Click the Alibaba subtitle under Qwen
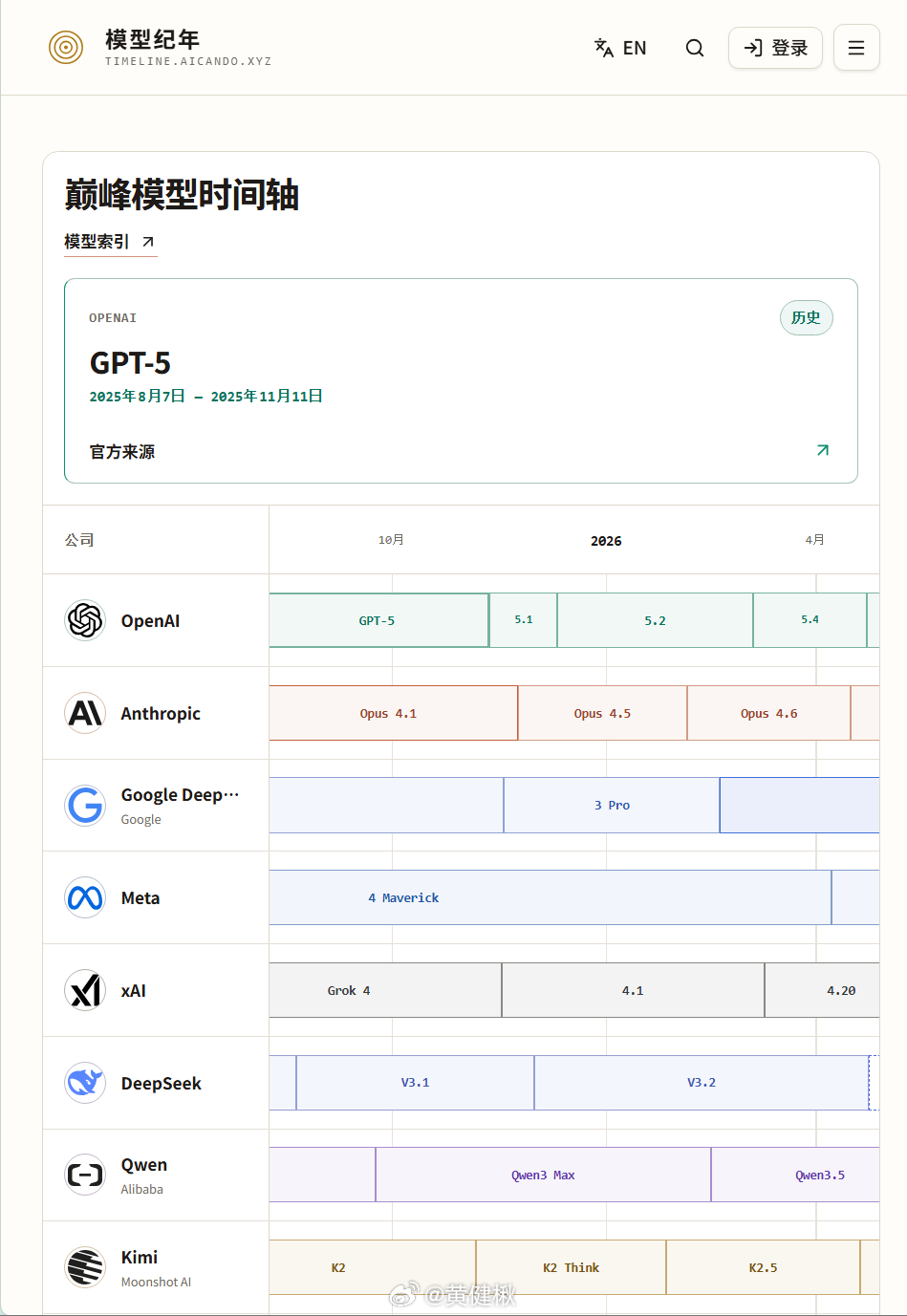The image size is (907, 1316). pyautogui.click(x=141, y=1190)
